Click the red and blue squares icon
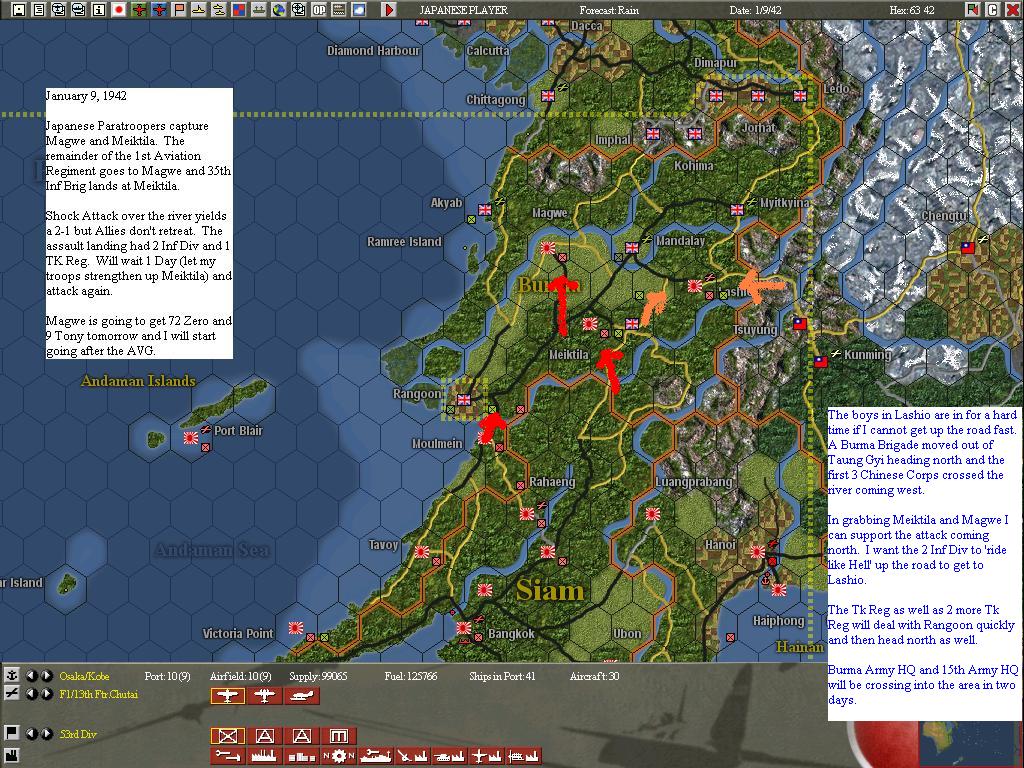The height and width of the screenshot is (768, 1024). point(239,10)
